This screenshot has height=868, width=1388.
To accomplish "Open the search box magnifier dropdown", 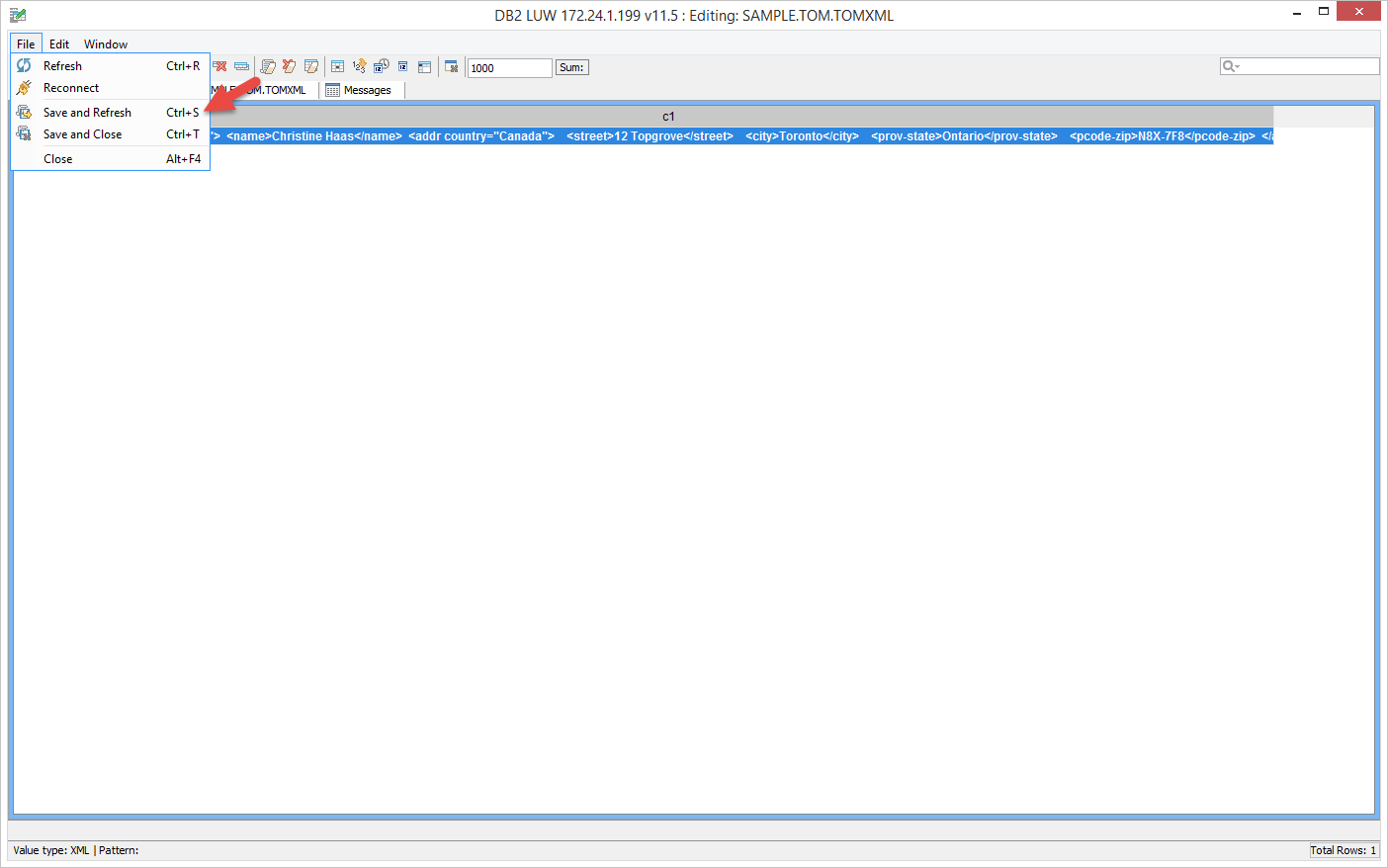I will point(1231,66).
